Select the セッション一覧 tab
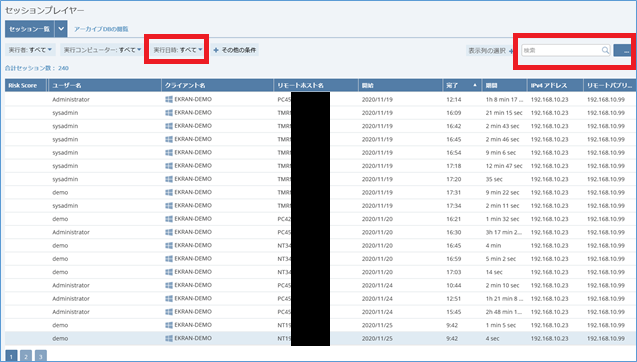This screenshot has height=362, width=637. [30, 29]
